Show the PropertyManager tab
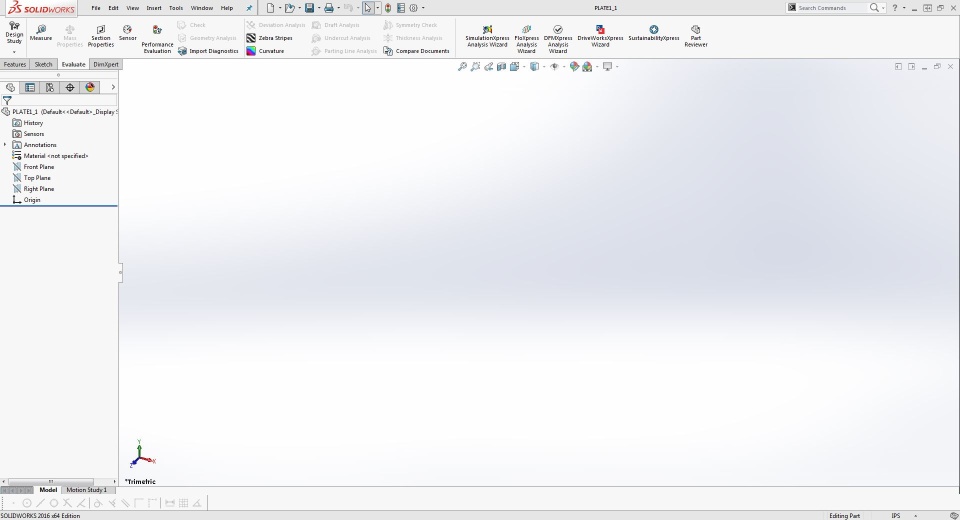The image size is (960, 520). tap(30, 88)
